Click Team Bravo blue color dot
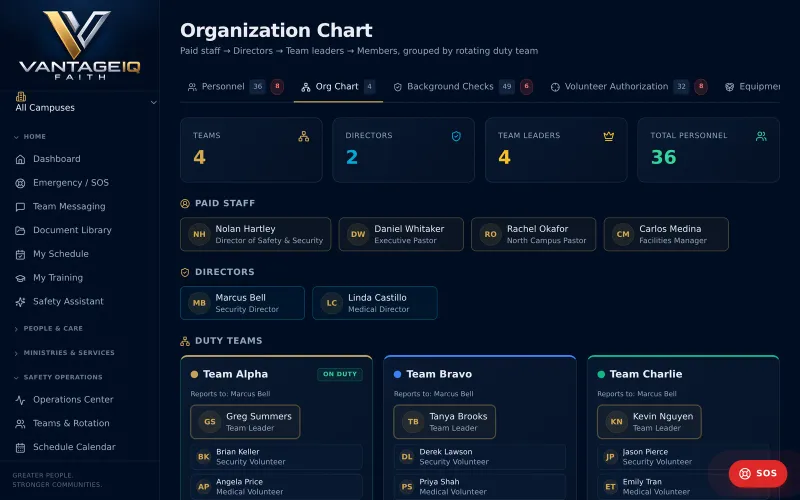The width and height of the screenshot is (800, 500). point(397,374)
